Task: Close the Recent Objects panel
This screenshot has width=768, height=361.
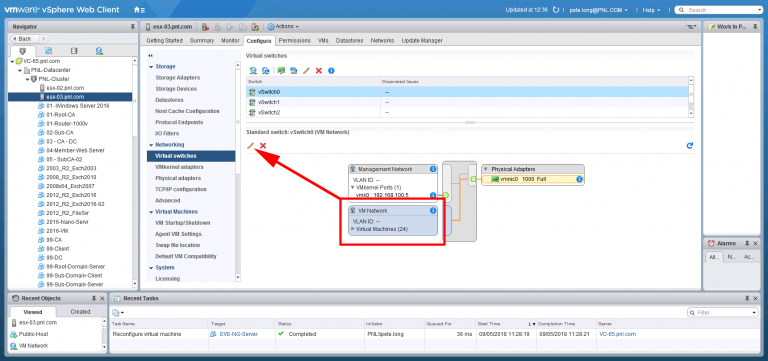Action: (102, 298)
